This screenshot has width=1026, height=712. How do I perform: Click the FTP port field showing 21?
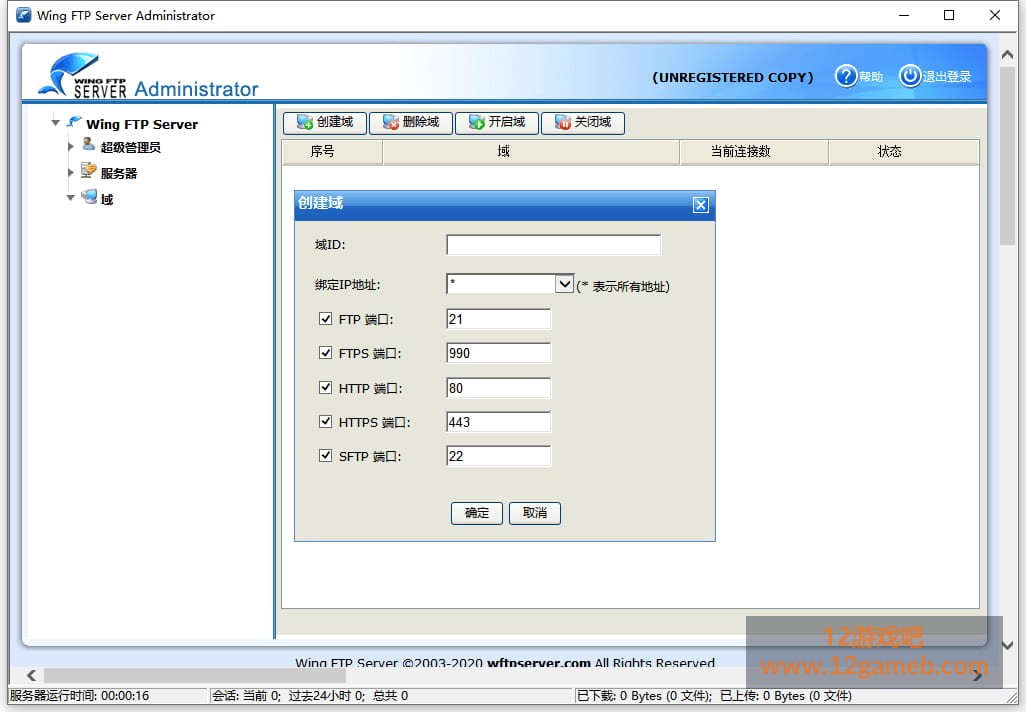[498, 319]
